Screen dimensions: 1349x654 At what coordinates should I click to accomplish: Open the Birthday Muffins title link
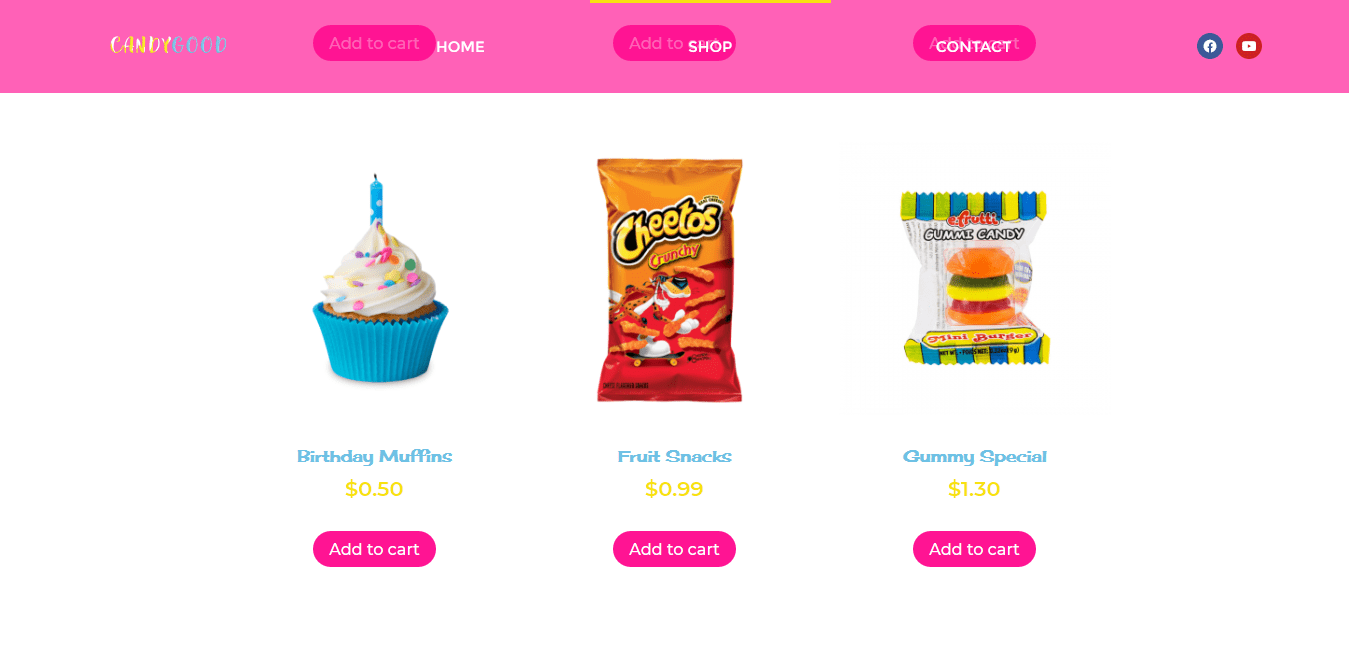[x=374, y=456]
